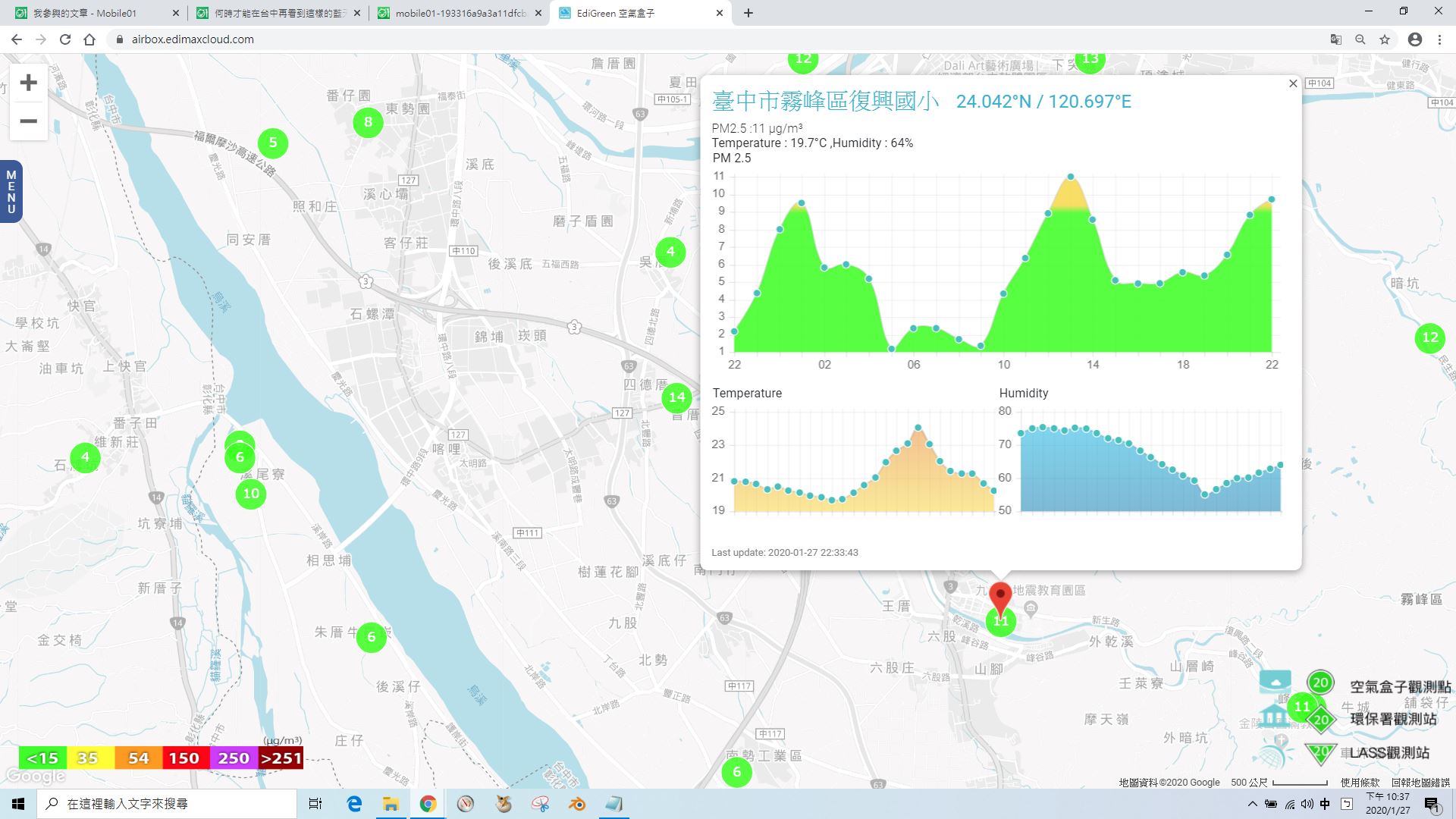The width and height of the screenshot is (1456, 819).
Task: Open 使用條款 terms link
Action: (1360, 782)
